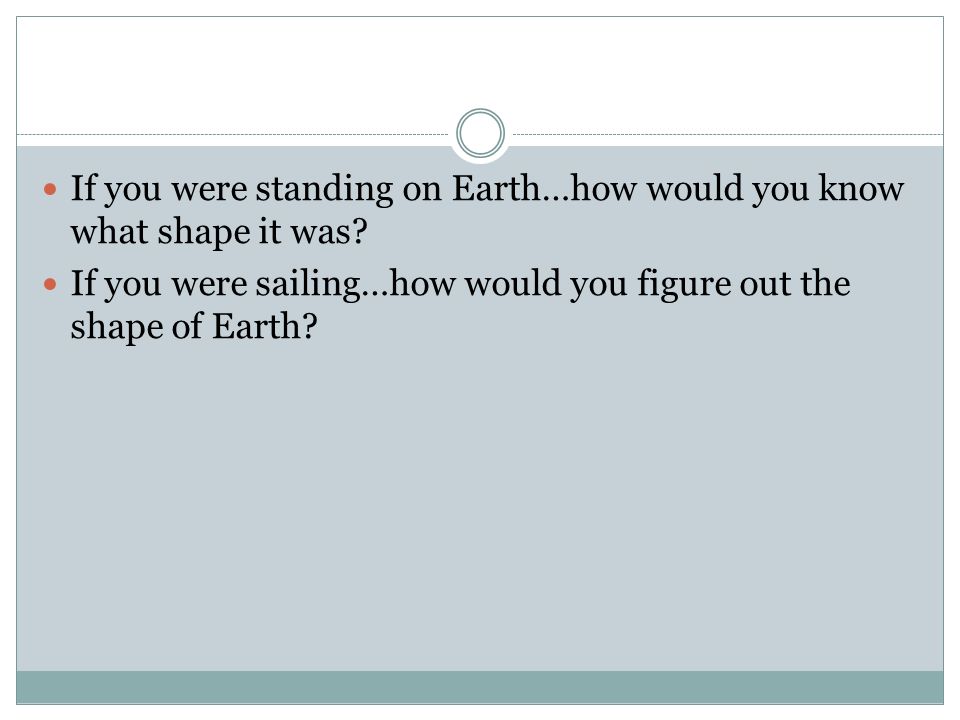Click the empty gray-blue area below the text

coord(480,508)
